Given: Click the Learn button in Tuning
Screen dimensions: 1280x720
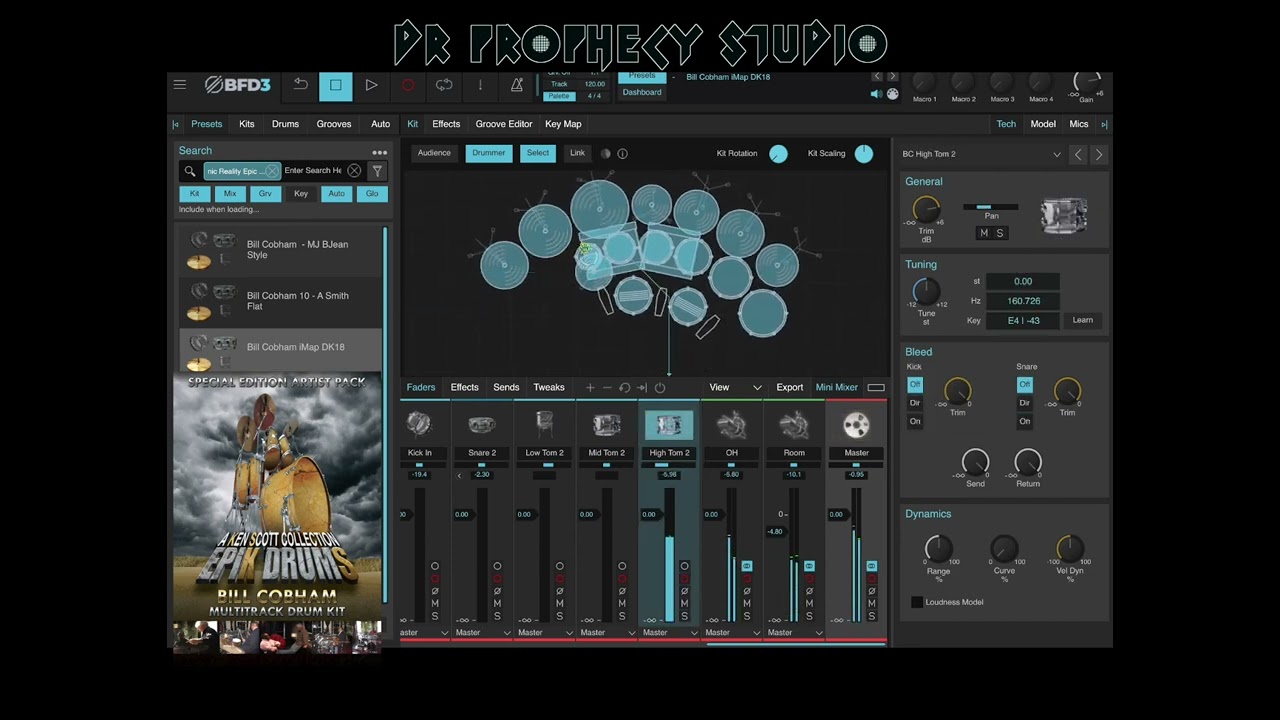Looking at the screenshot, I should (1083, 320).
